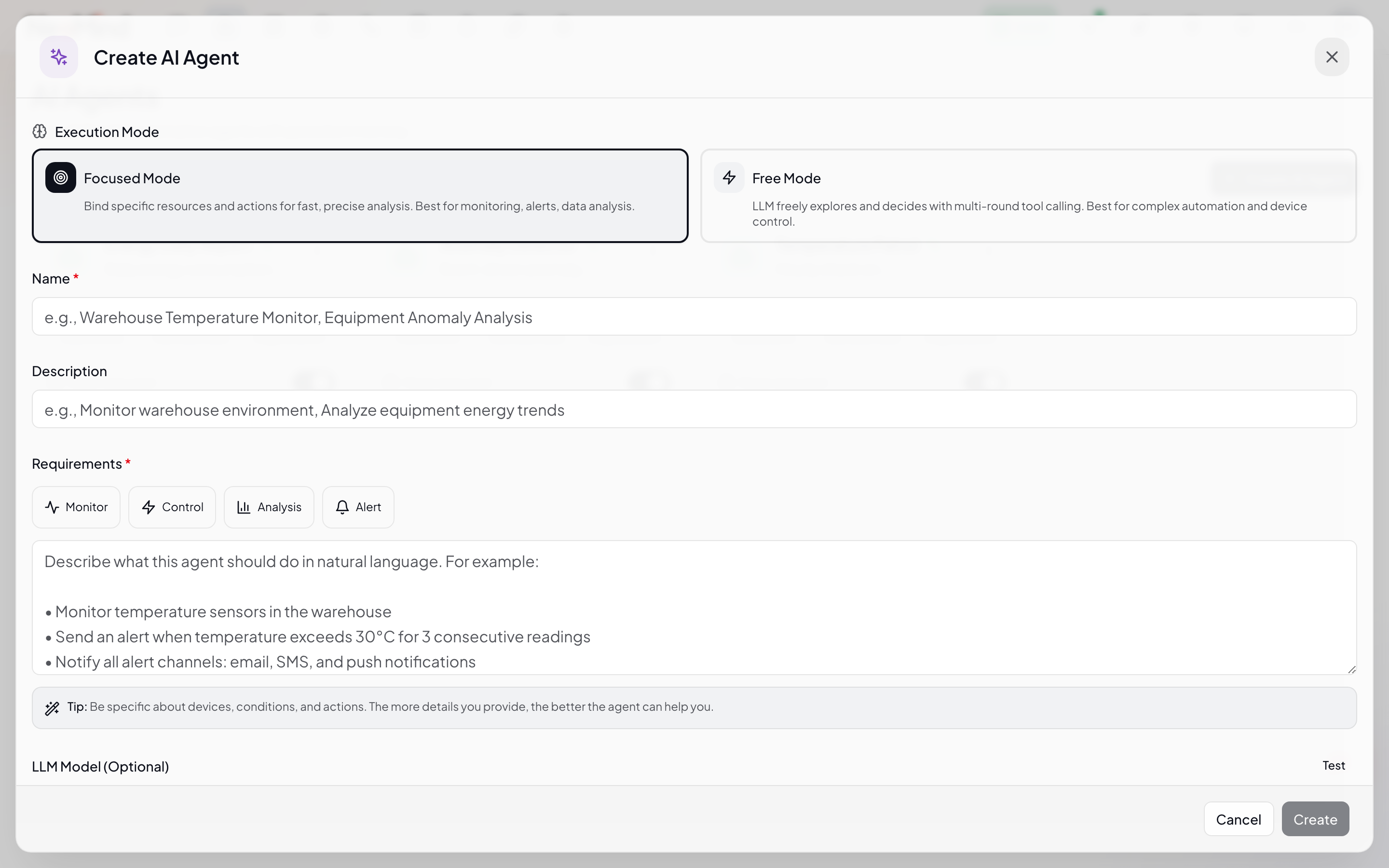This screenshot has width=1389, height=868.
Task: Choose the Analysis requirement template
Action: pyautogui.click(x=269, y=507)
